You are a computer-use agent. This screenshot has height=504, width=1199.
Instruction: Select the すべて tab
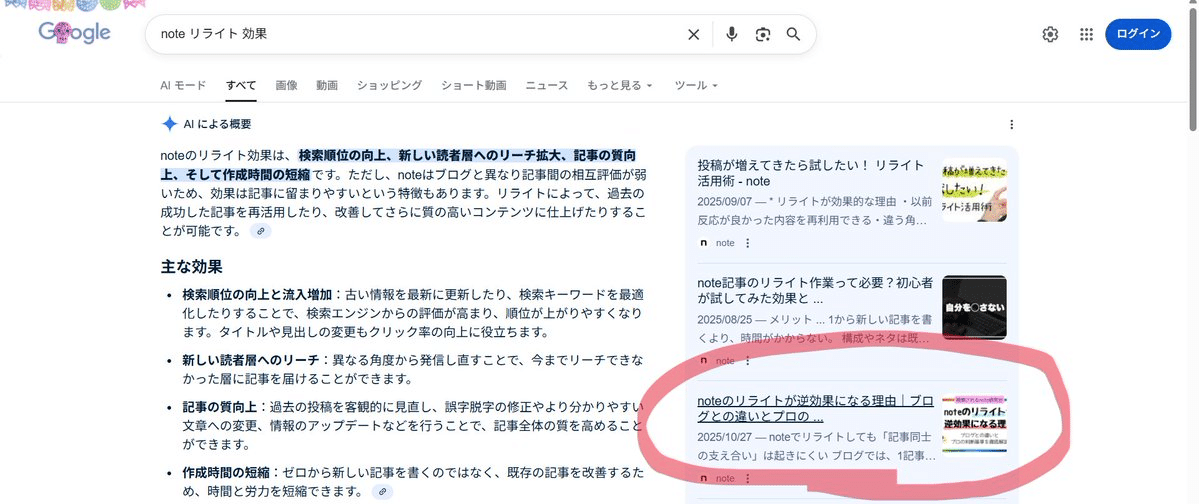pos(241,86)
